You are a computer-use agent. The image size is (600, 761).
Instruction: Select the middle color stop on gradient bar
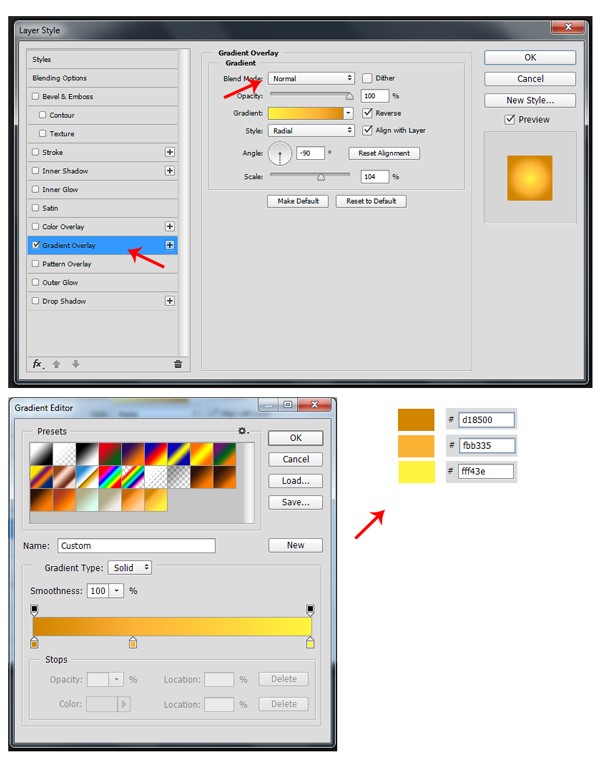[x=133, y=643]
